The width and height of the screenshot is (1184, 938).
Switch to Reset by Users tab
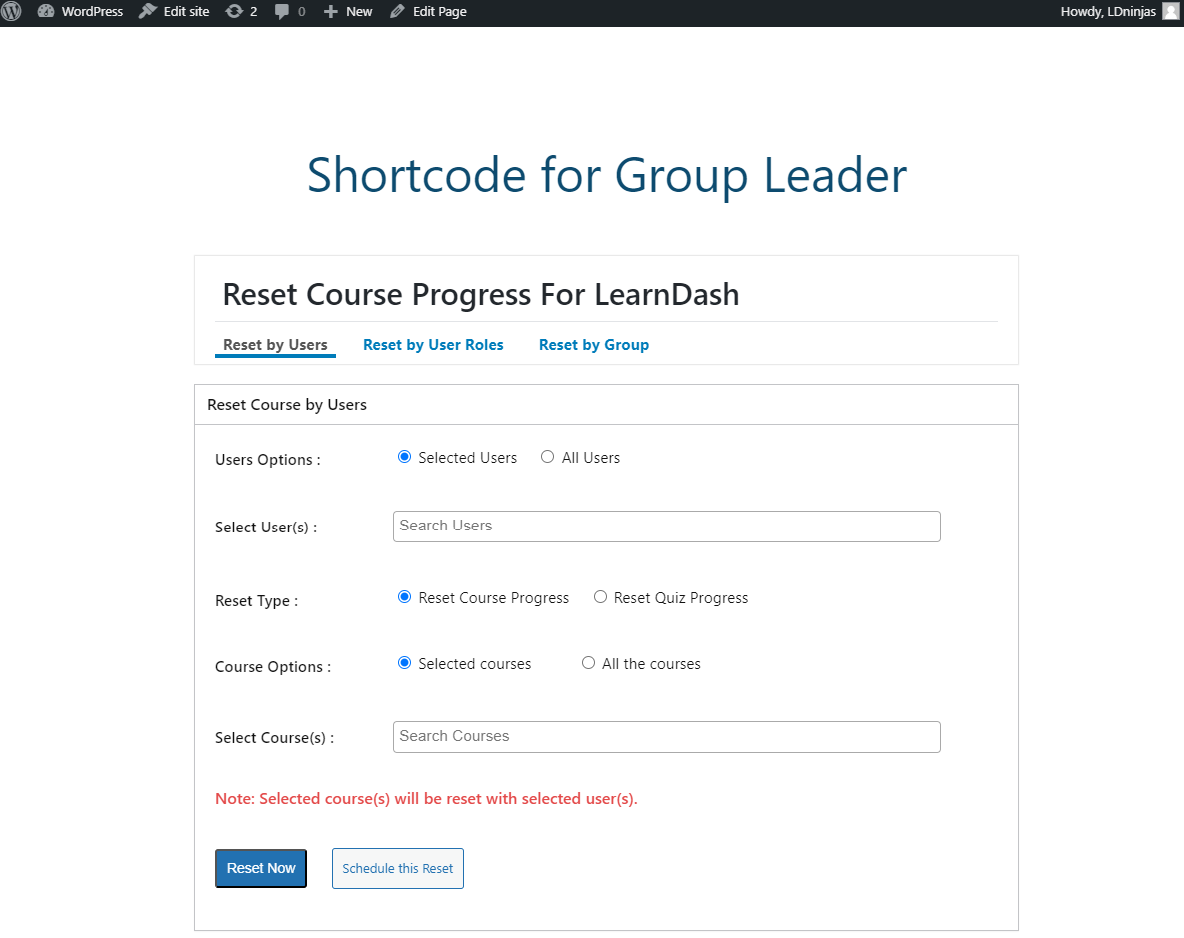(x=276, y=345)
